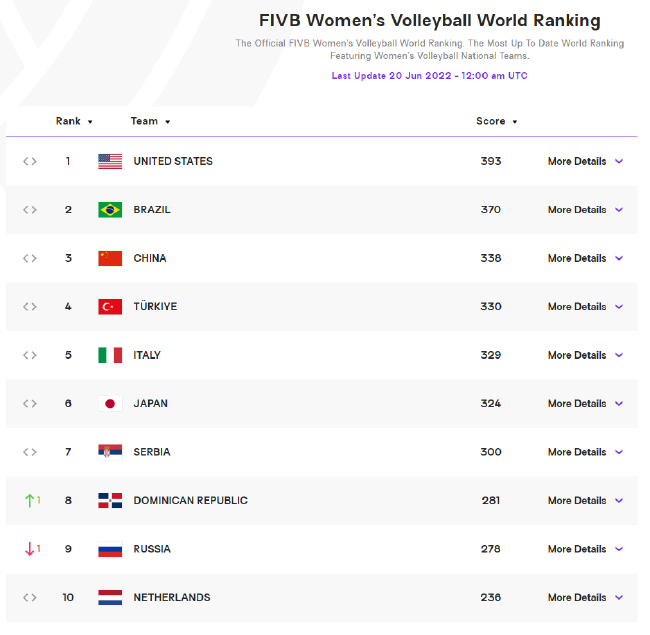Click the red down arrow beside Russia

[31, 549]
